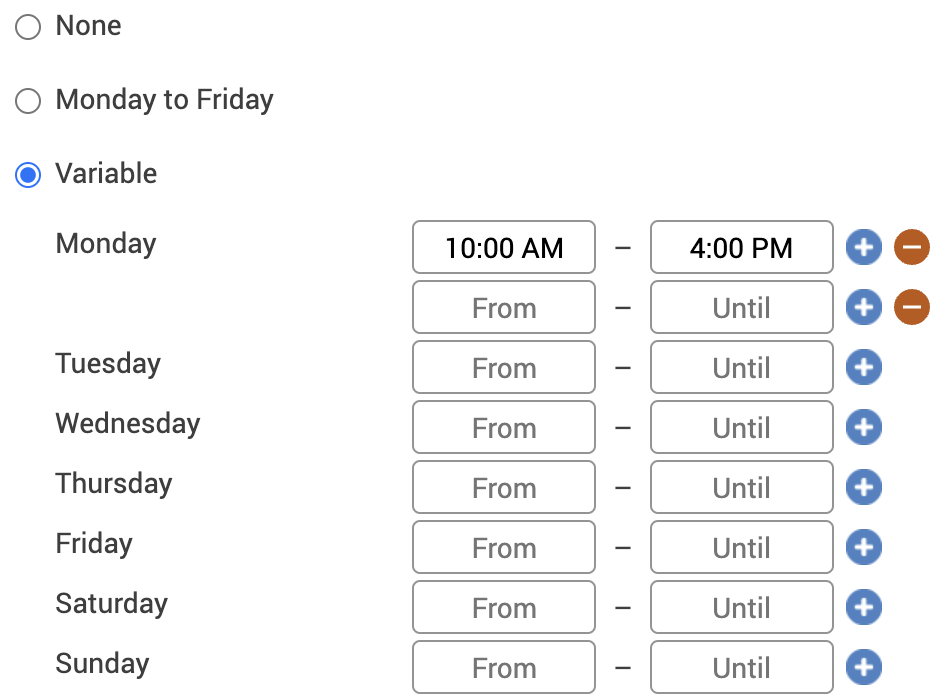Open Monday's 10:00 AM start time field
The image size is (944, 700).
[x=504, y=247]
